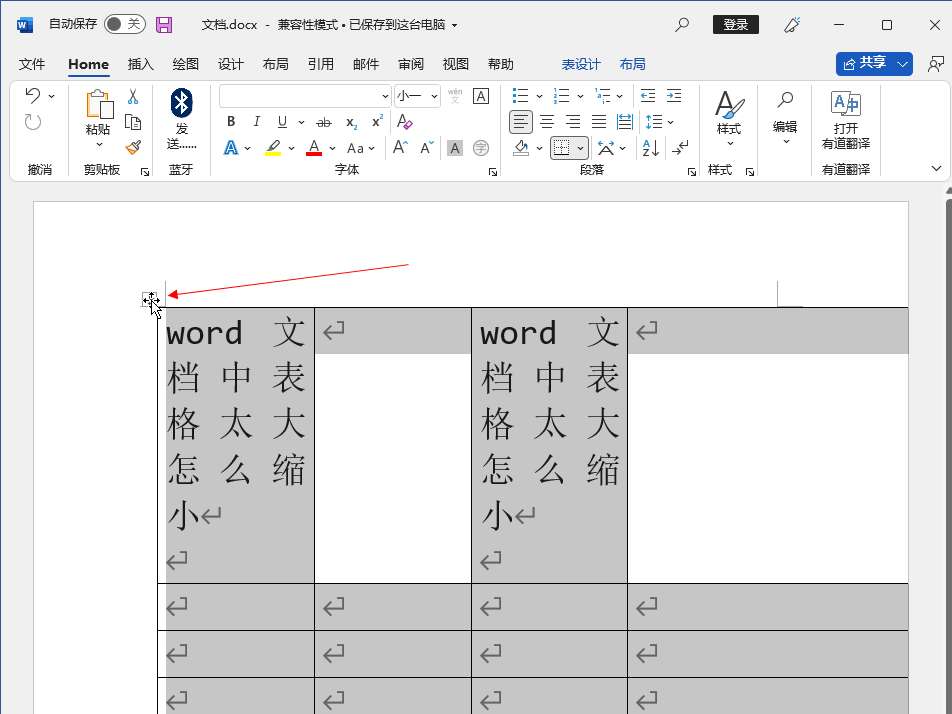952x714 pixels.
Task: Select the Format Painter brush
Action: tap(133, 148)
